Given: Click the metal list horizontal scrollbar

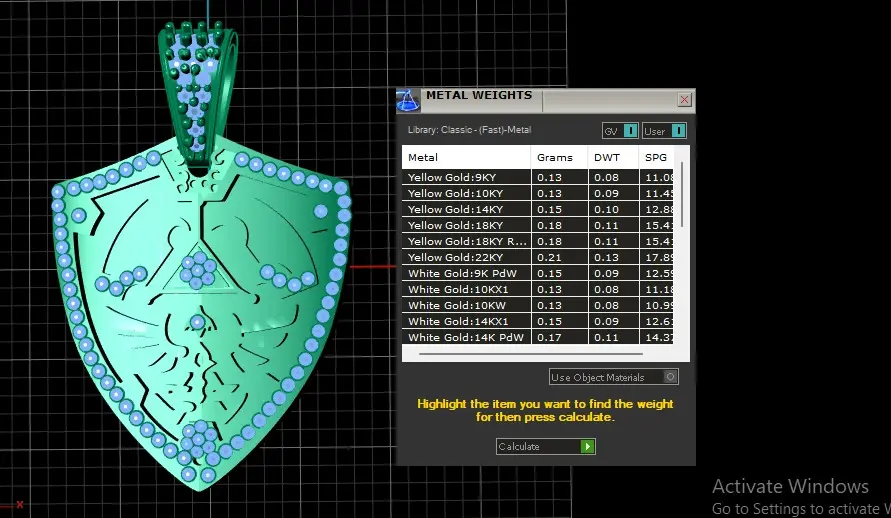Looking at the screenshot, I should point(531,354).
